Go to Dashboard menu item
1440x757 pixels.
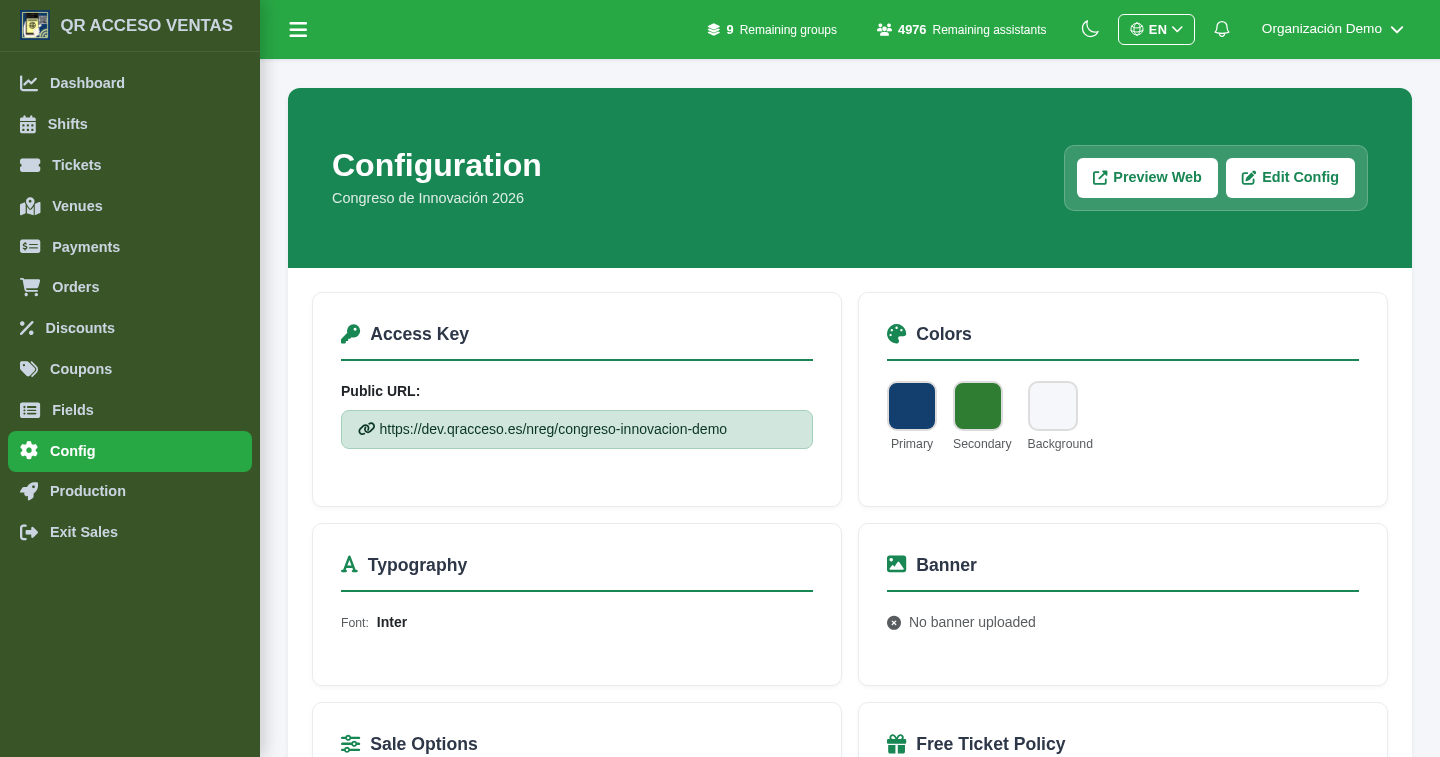tap(130, 83)
